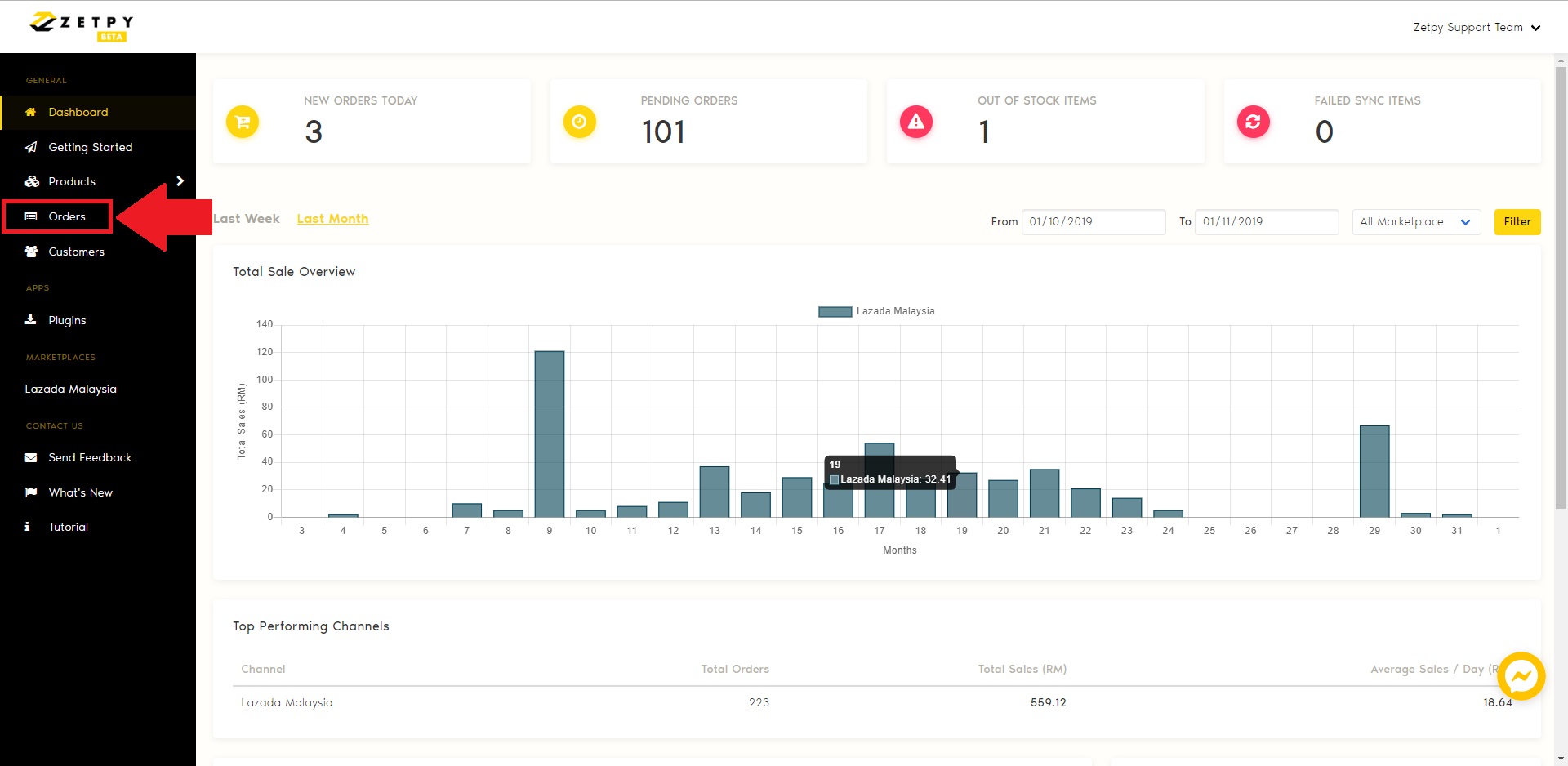The width and height of the screenshot is (1568, 766).
Task: Click the Failed Sync Items count 0
Action: (x=1324, y=132)
